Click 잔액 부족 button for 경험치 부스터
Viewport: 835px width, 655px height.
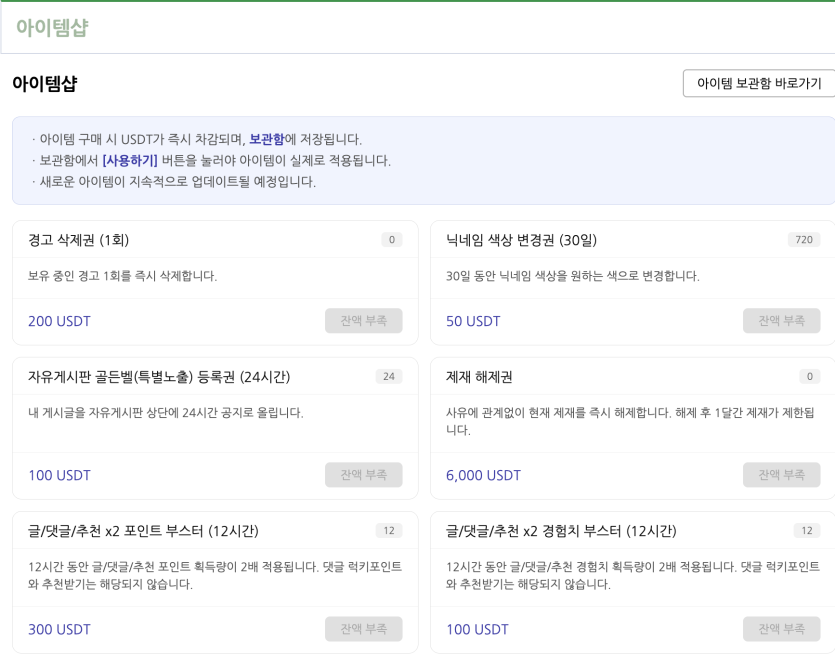coord(781,629)
